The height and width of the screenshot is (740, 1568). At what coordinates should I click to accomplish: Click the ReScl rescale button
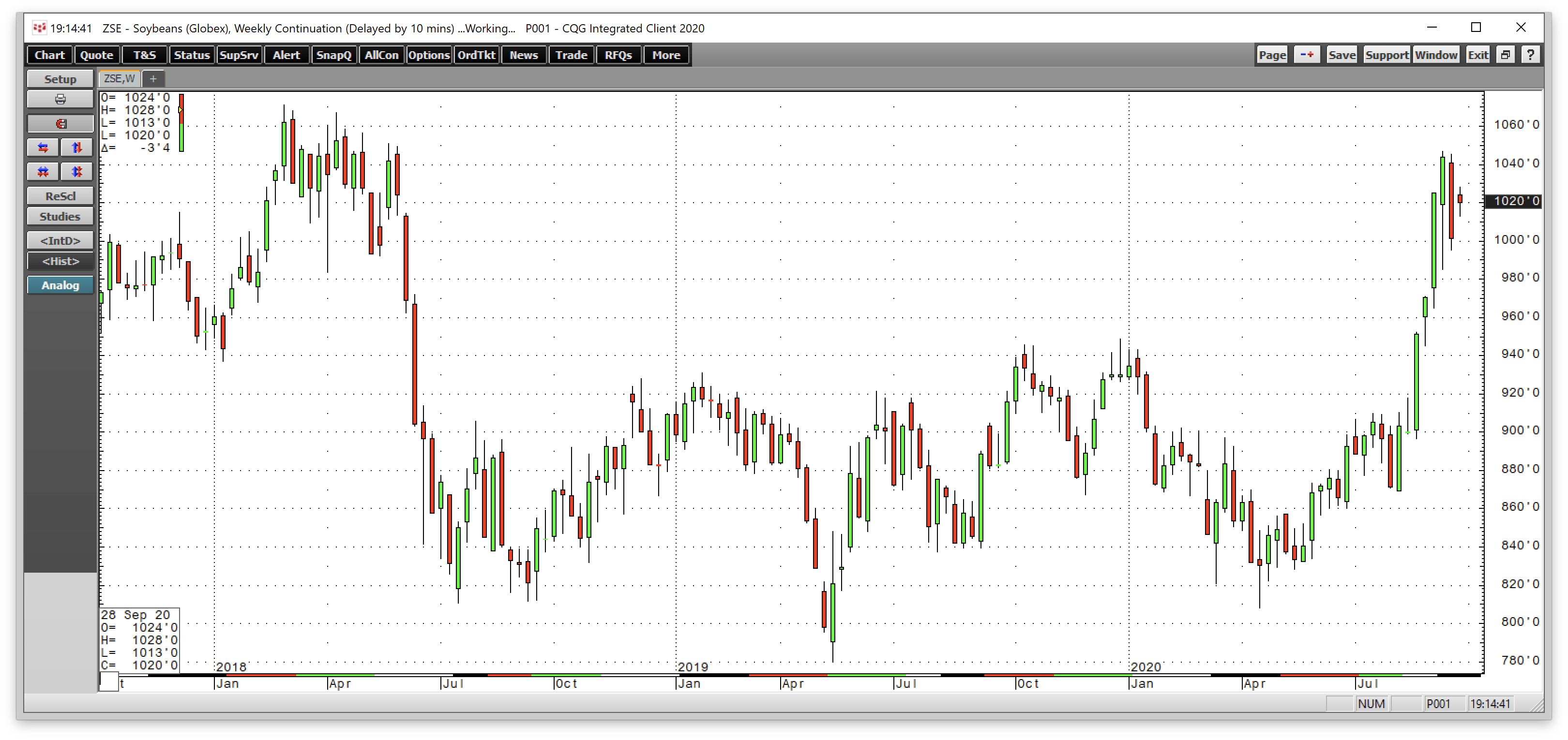click(60, 196)
